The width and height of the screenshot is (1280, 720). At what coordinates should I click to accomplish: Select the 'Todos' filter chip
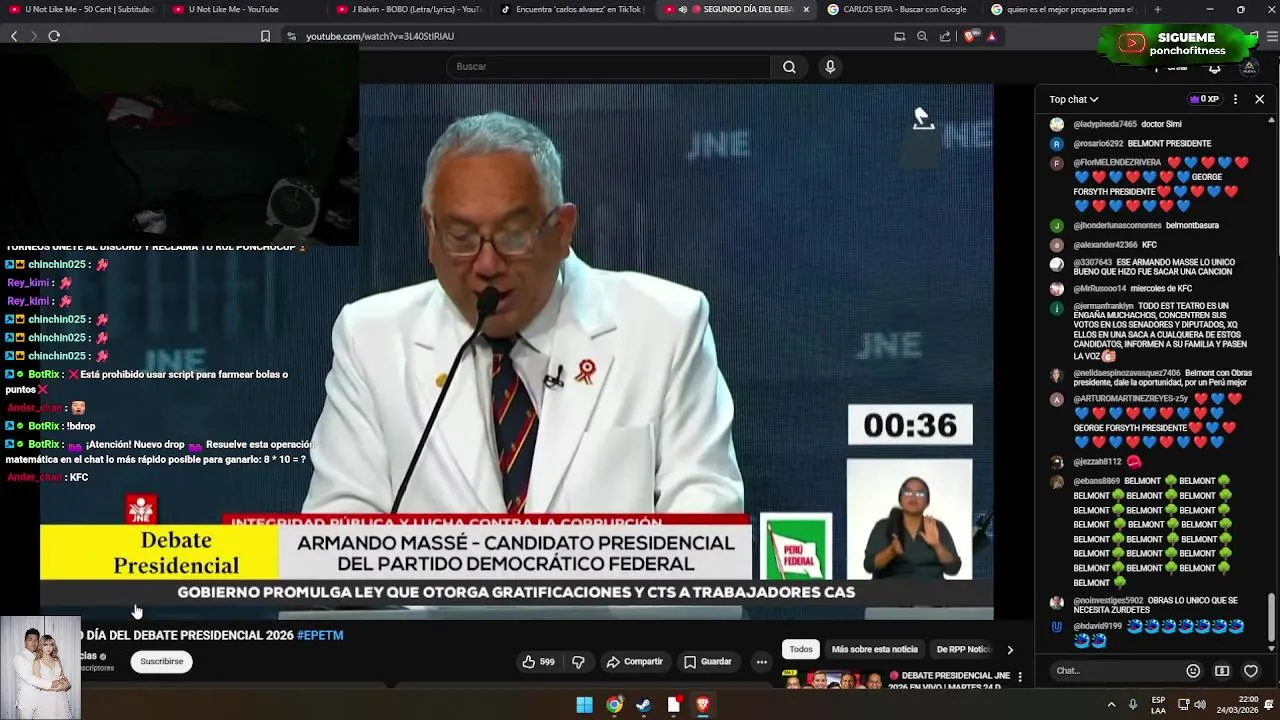pos(801,650)
